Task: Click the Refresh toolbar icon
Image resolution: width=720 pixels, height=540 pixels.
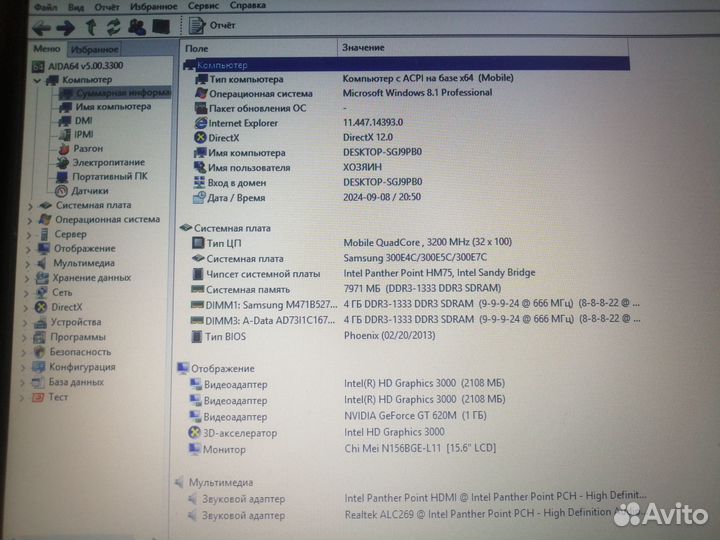Action: point(113,27)
